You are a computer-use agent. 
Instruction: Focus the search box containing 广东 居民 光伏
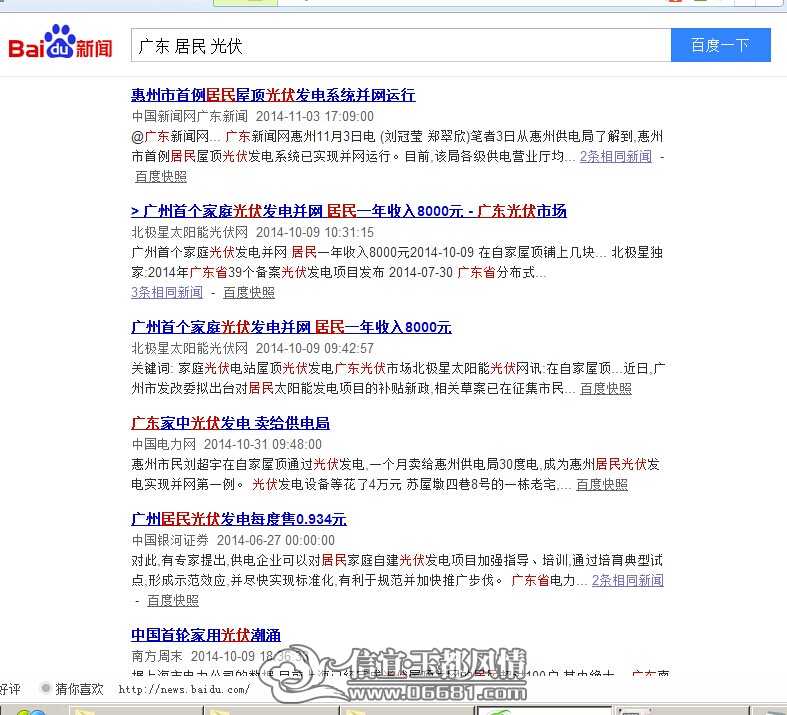(401, 46)
